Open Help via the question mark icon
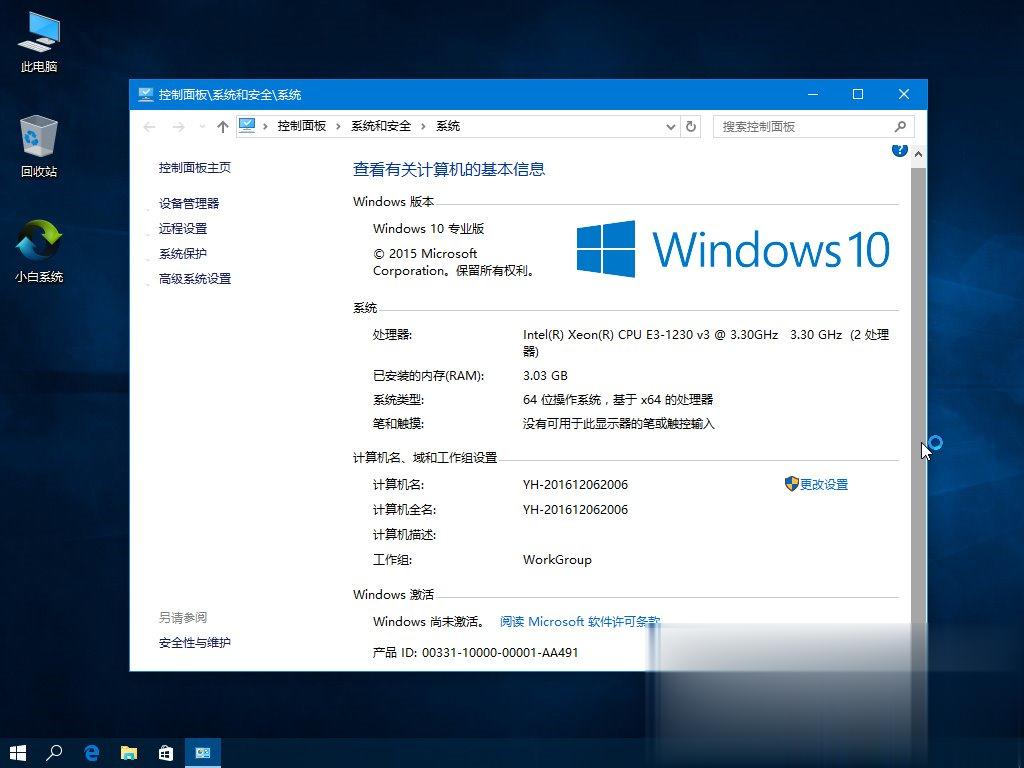 click(899, 148)
